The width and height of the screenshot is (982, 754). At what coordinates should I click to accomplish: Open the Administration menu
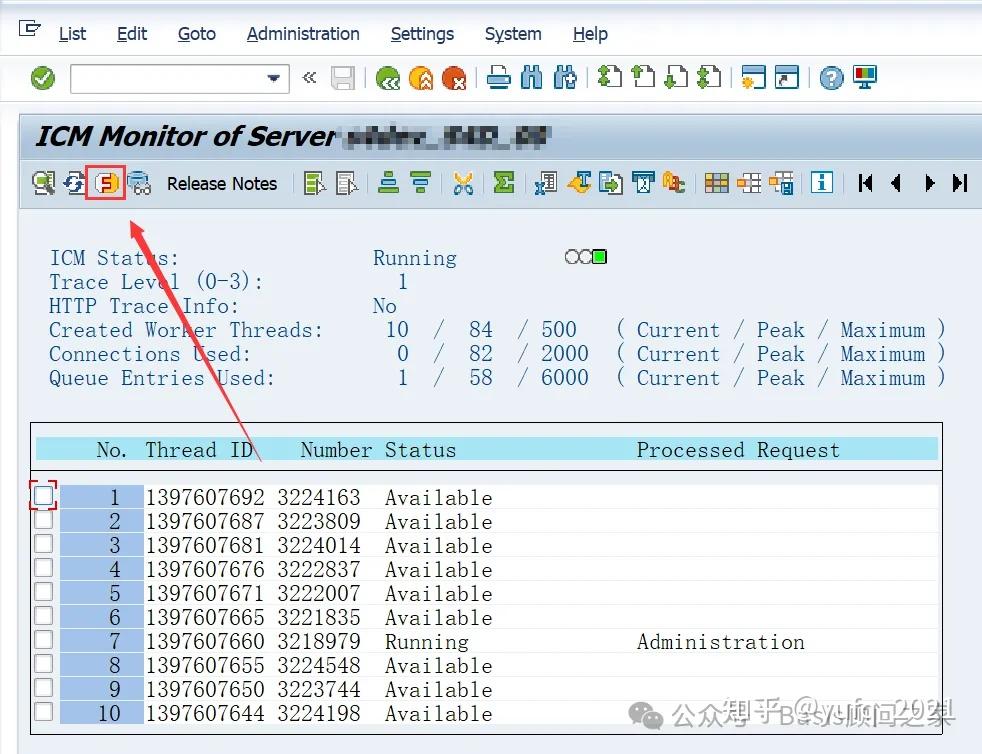pos(302,33)
